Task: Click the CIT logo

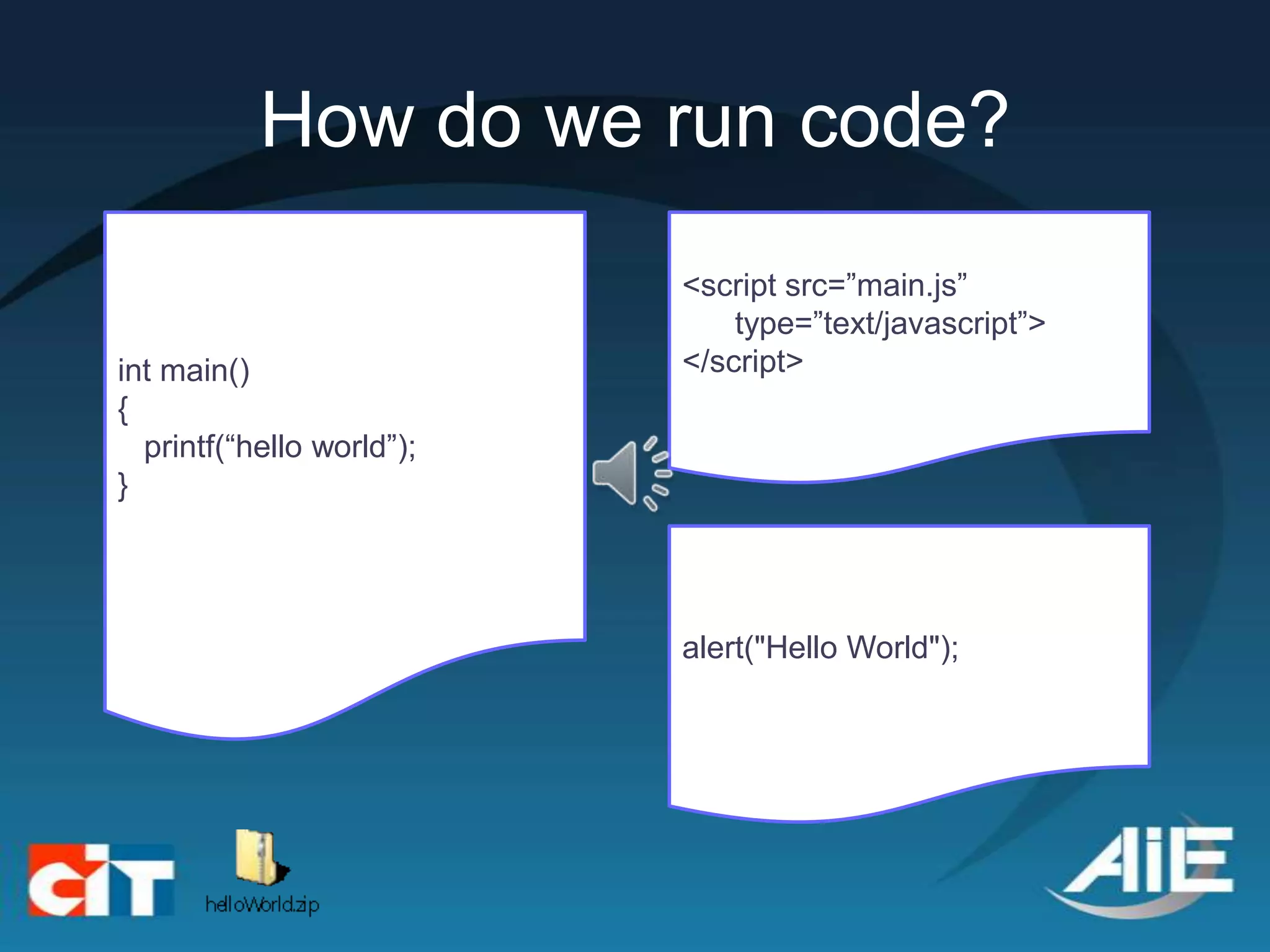Action: pyautogui.click(x=100, y=879)
